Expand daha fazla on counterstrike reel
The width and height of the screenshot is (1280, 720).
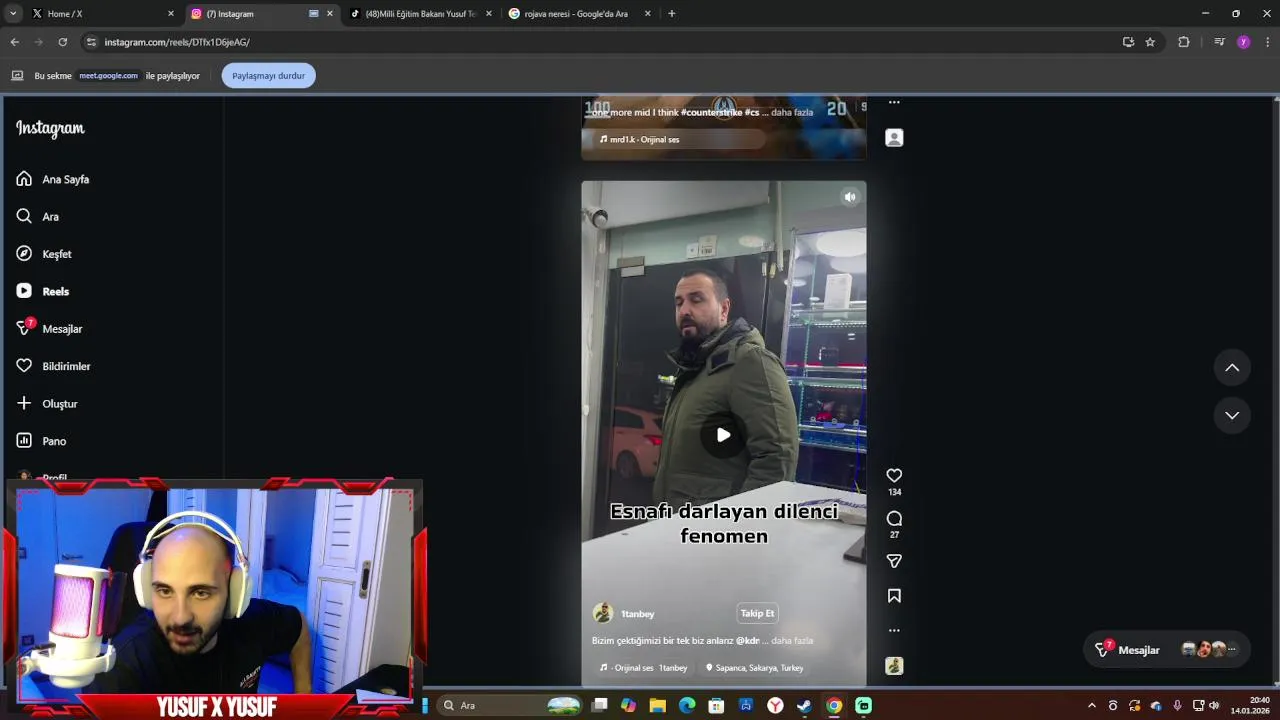[x=792, y=113]
